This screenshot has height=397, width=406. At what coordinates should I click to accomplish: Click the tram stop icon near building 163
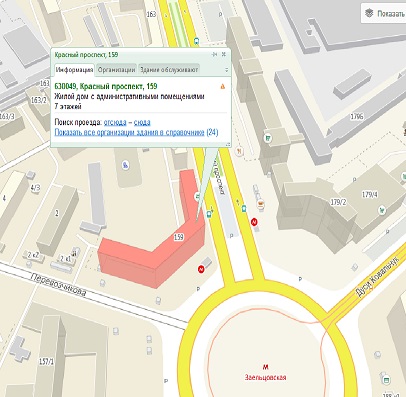196,41
